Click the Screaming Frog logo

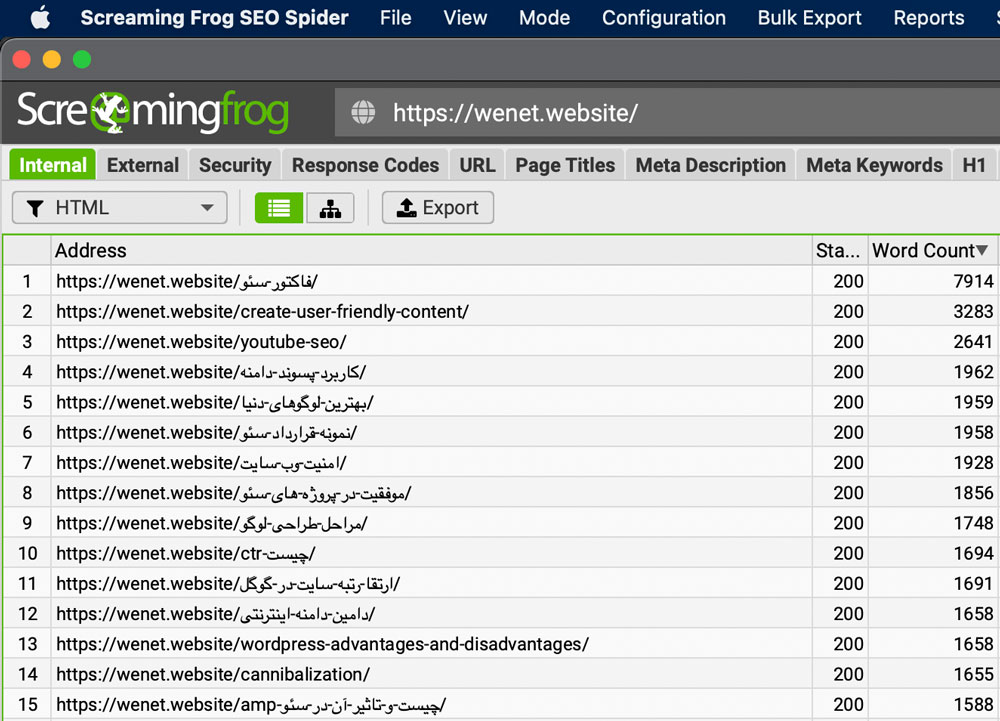(x=152, y=112)
